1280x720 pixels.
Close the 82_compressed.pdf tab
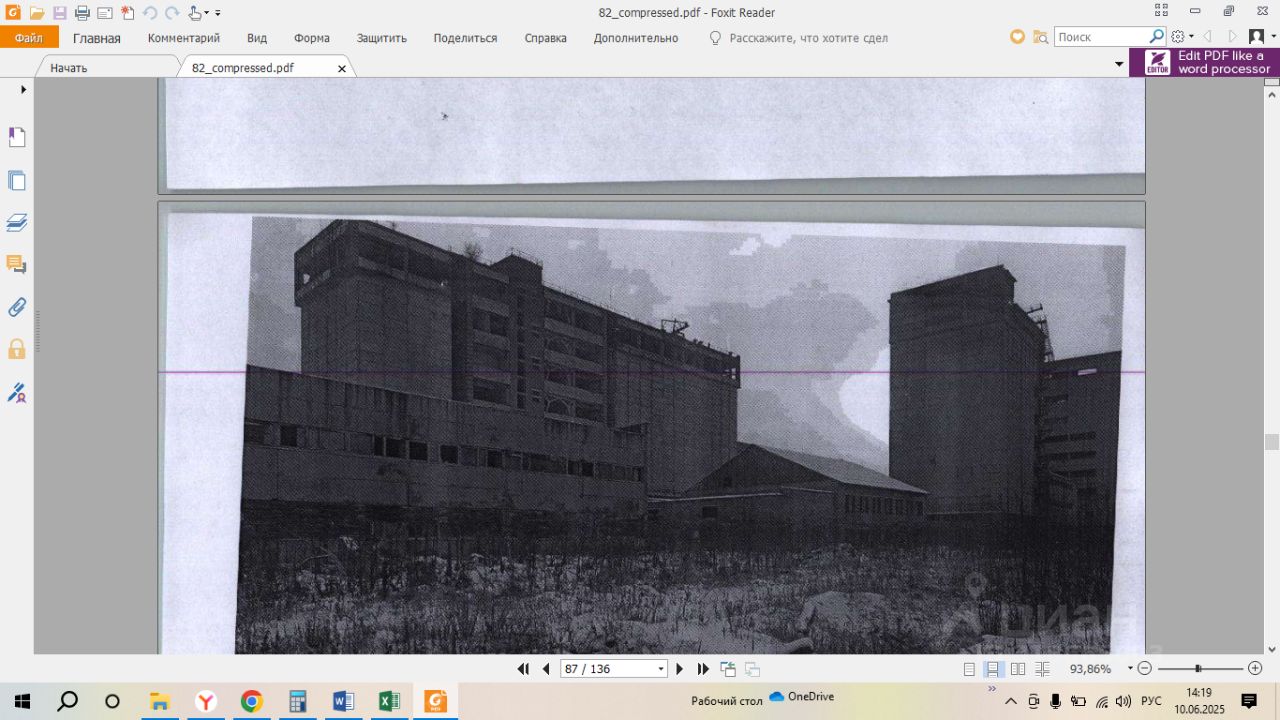pos(342,69)
